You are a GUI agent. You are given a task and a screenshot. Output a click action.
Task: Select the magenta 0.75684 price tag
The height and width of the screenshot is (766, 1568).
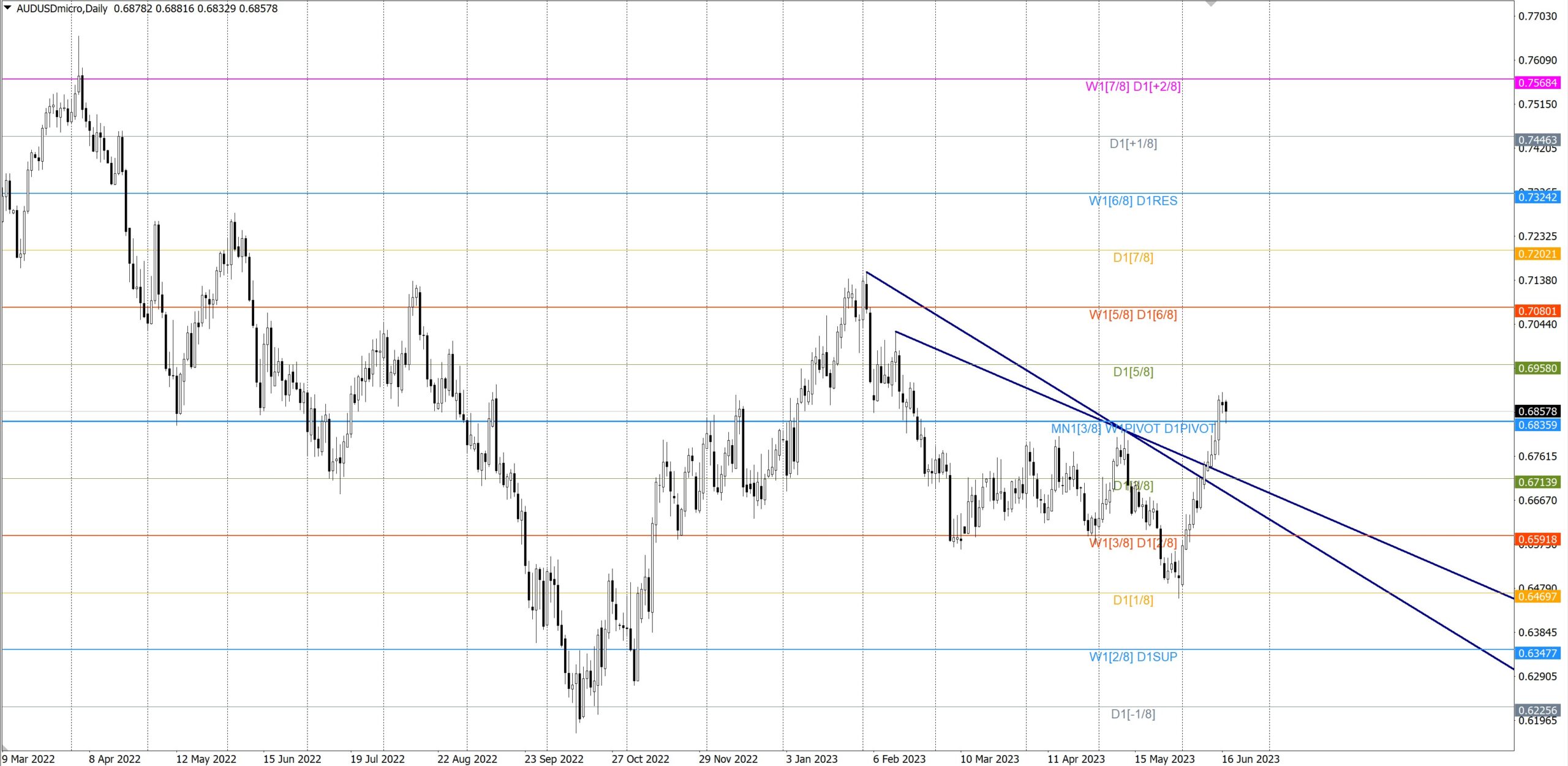pos(1537,83)
